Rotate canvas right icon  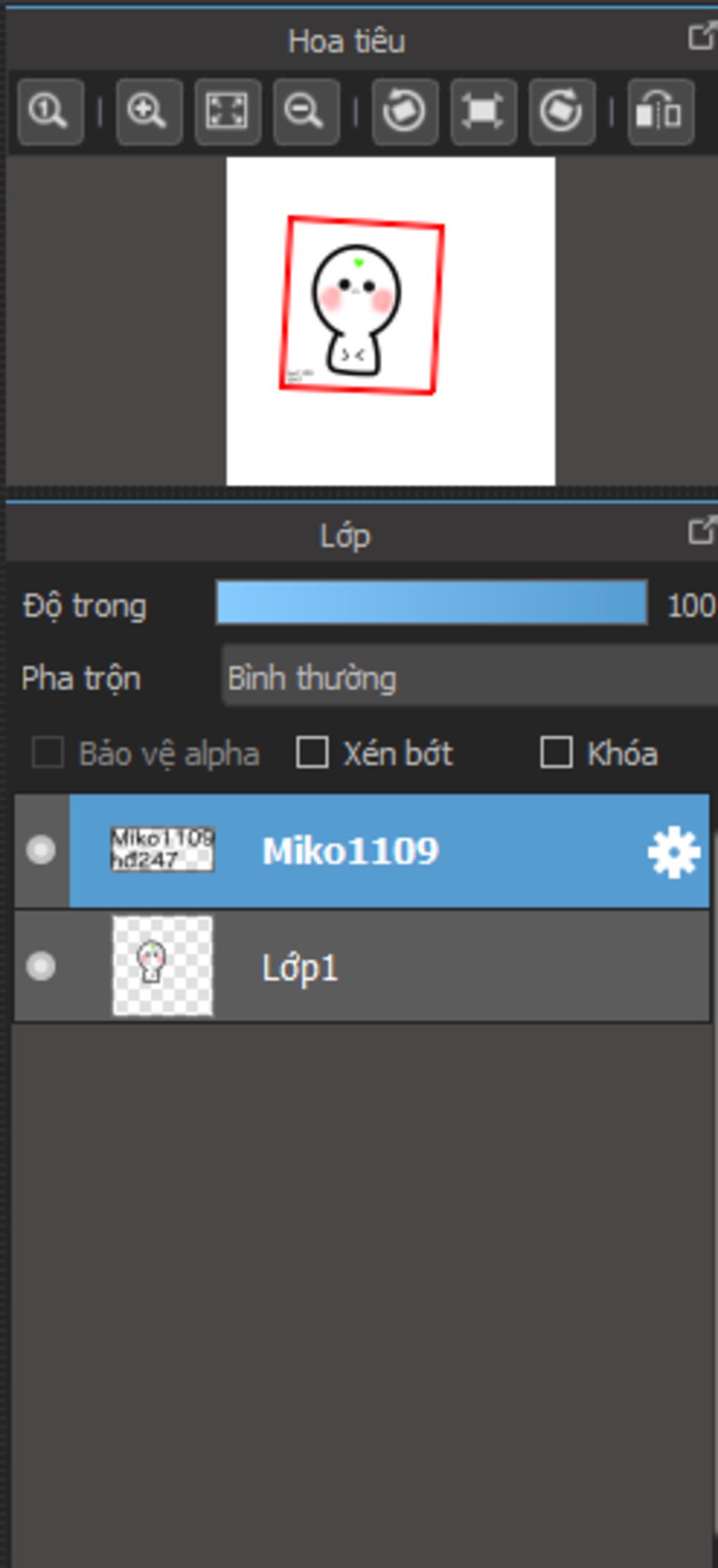tap(562, 112)
